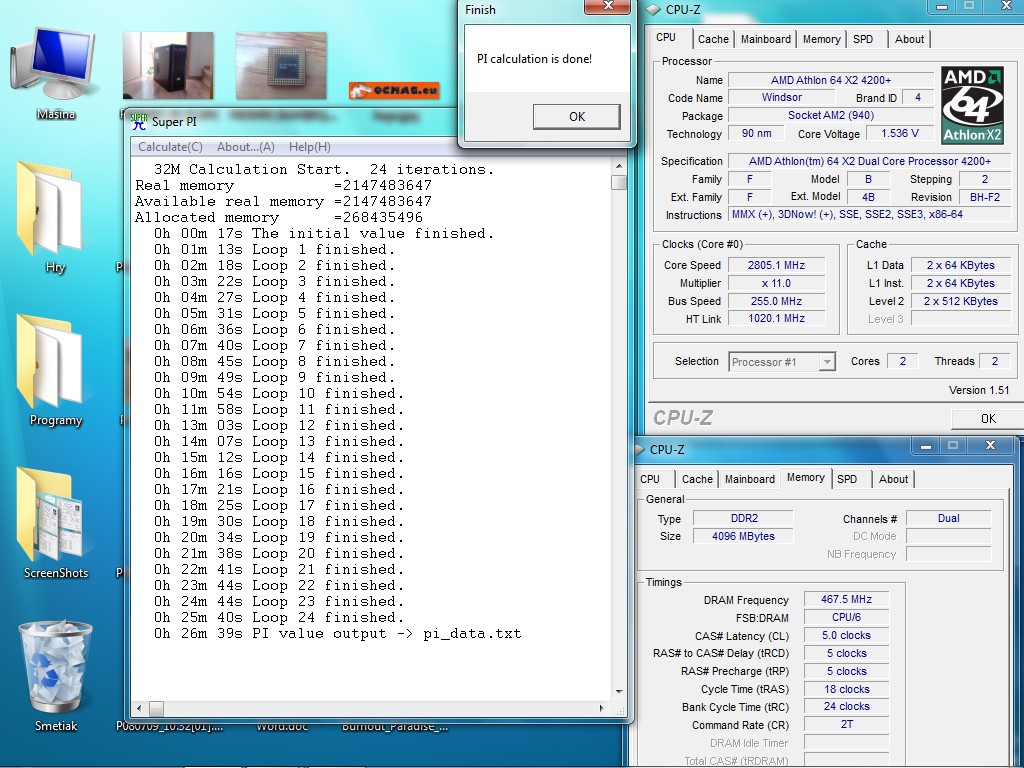
Task: Select About tab in lower CPU-Z window
Action: (x=893, y=479)
